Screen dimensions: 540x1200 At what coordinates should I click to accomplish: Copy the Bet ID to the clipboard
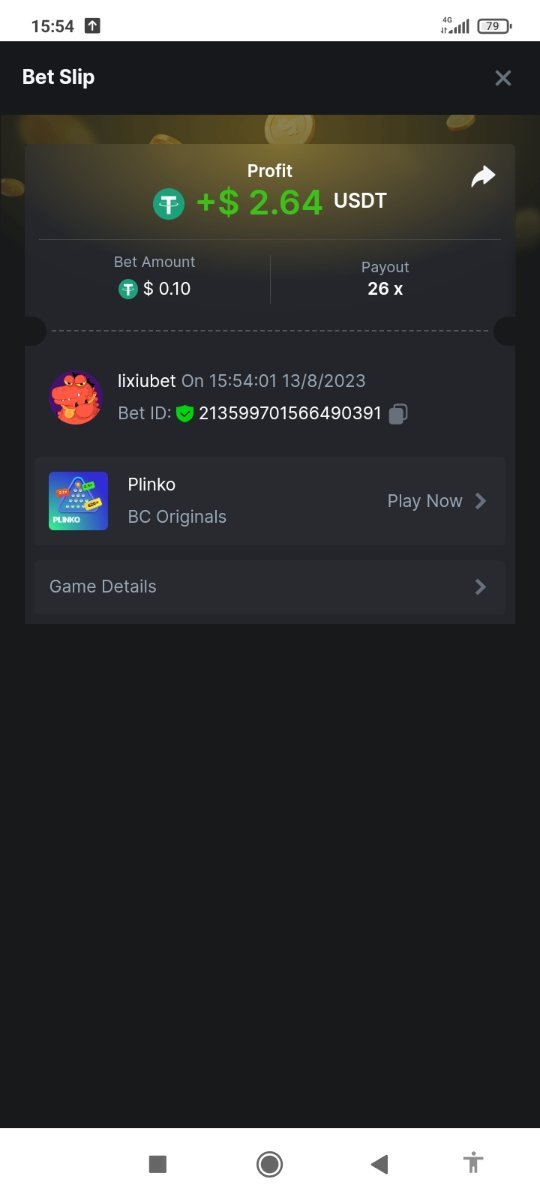click(398, 413)
